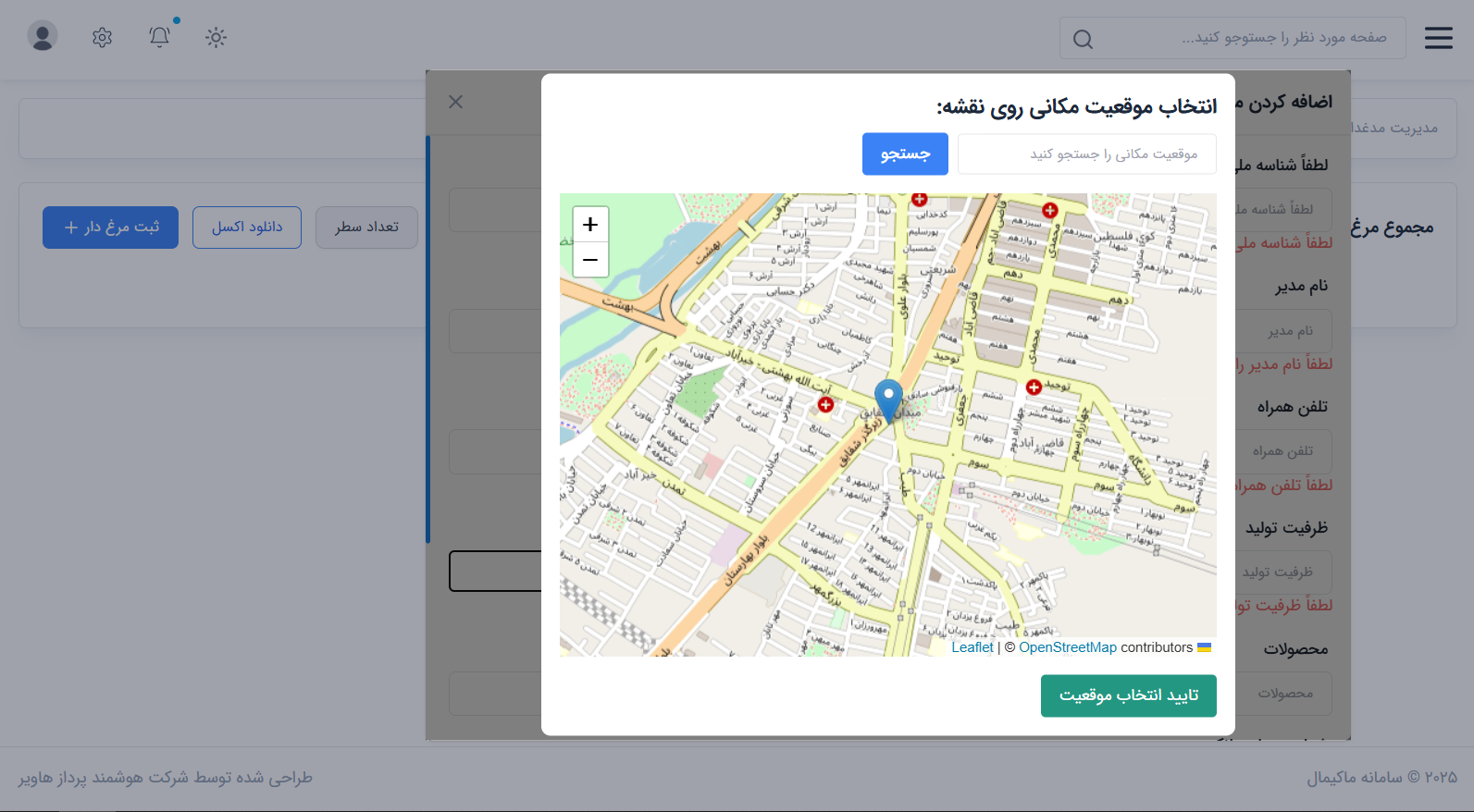Open the Leaflet attribution link
Screen dimensions: 1474x812
(x=972, y=647)
